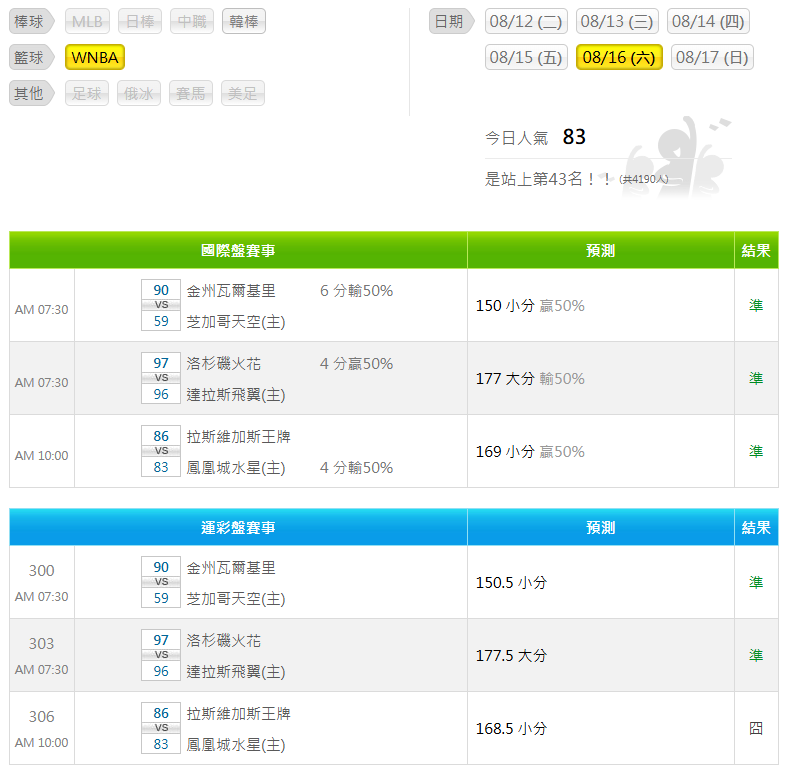Click the 4 分贏50% spread text
786x769 pixels.
tap(356, 363)
